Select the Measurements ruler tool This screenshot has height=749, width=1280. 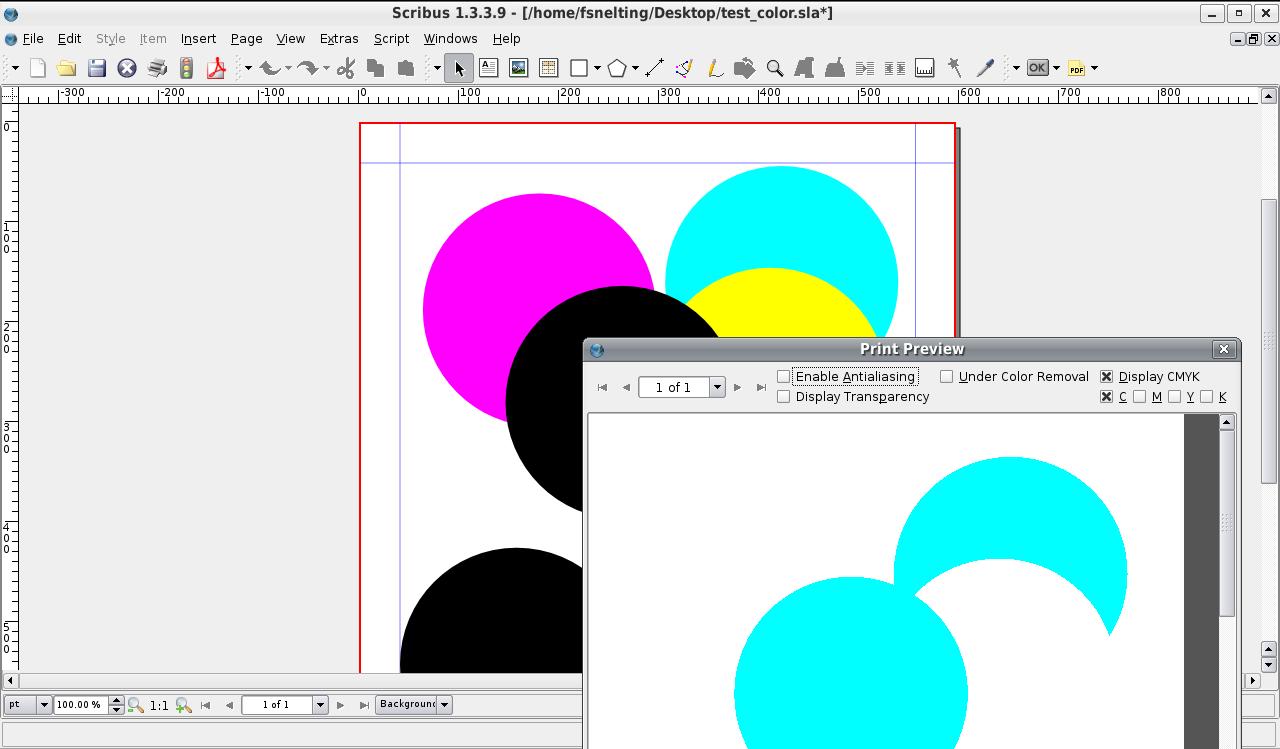click(925, 68)
